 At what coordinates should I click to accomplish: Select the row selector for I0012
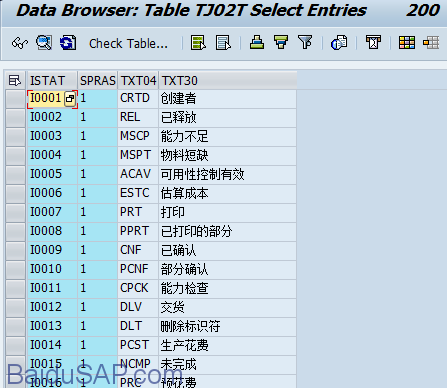coord(15,308)
